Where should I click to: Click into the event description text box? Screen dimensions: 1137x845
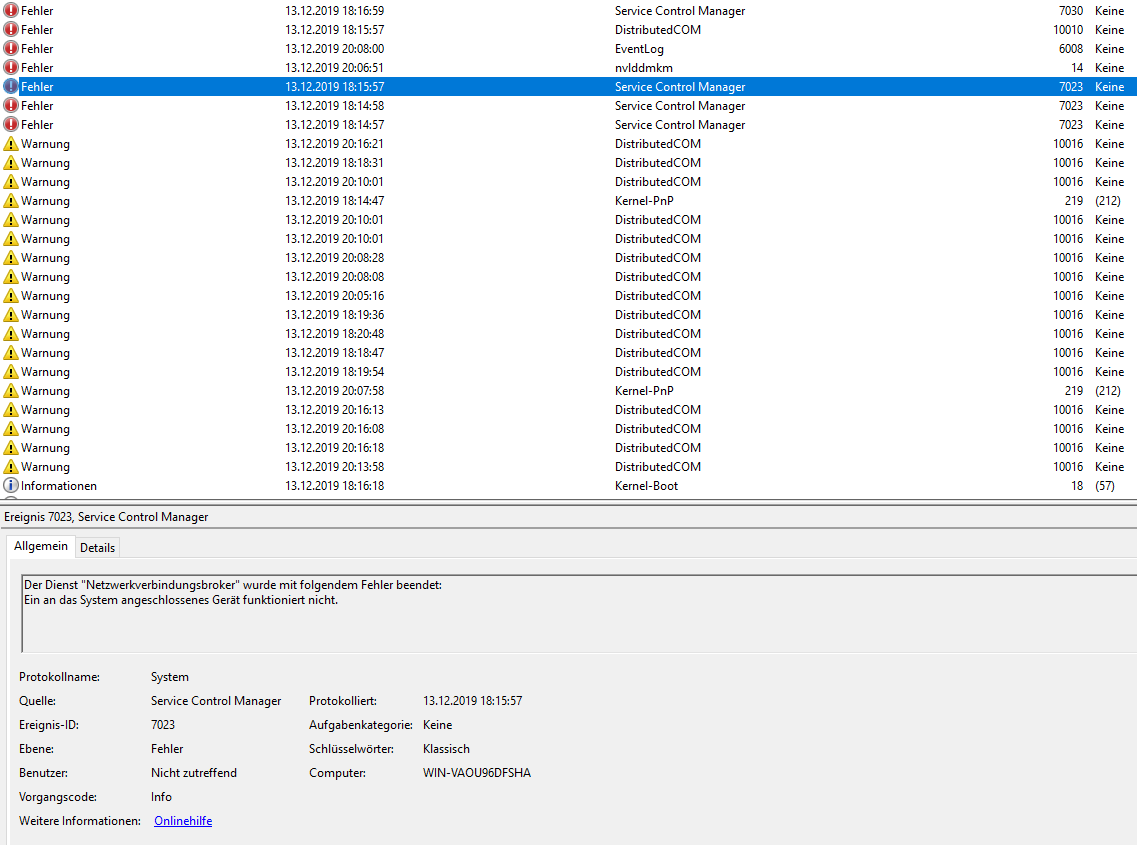[x=579, y=614]
